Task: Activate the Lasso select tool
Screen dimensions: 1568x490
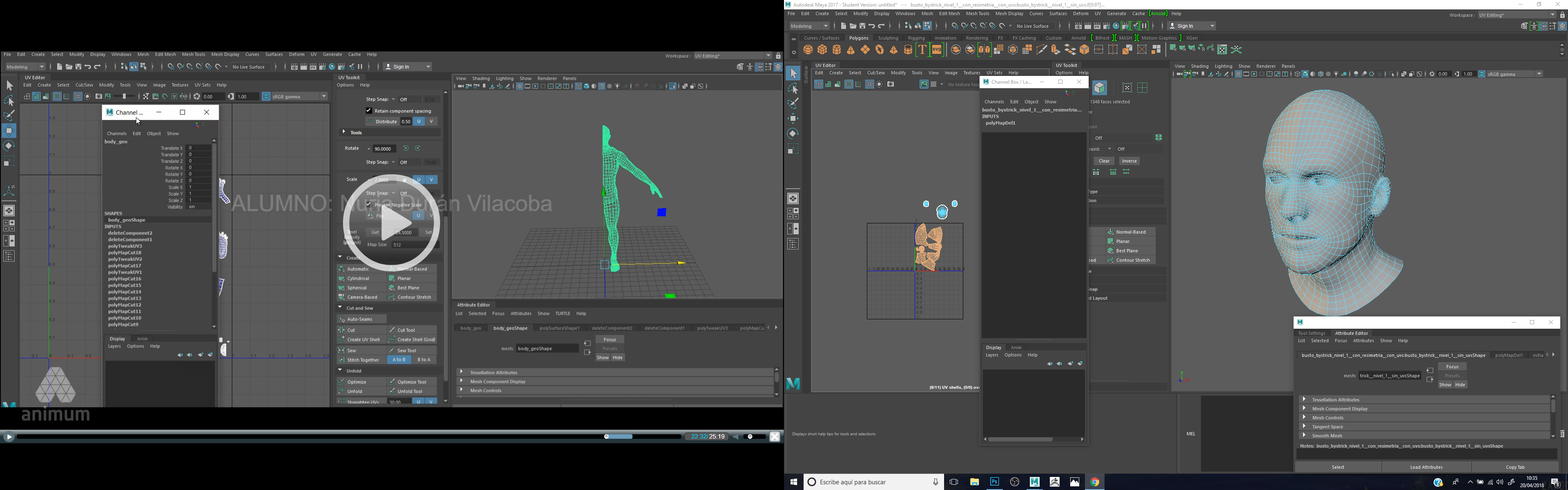Action: 793,89
